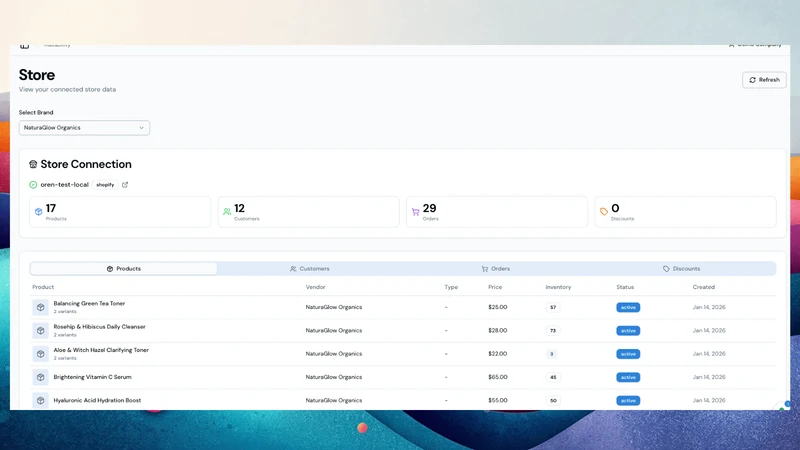Click Aloe & Witch Hazel Clarifying Toner icon
Image resolution: width=800 pixels, height=450 pixels.
tap(40, 354)
